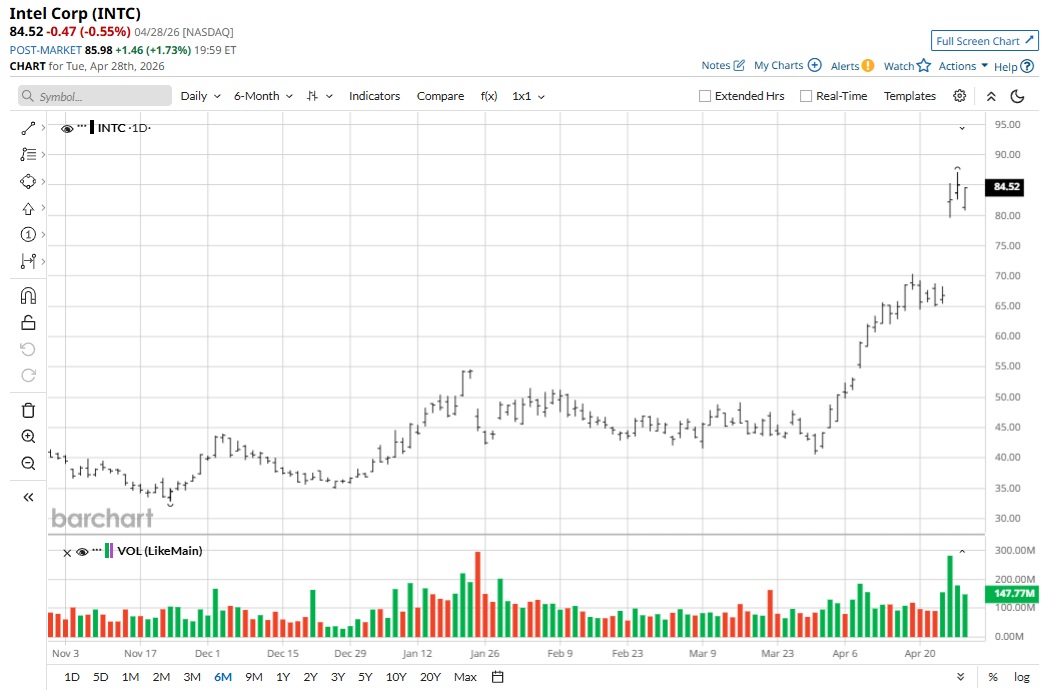Select the 5D time range
The height and width of the screenshot is (697, 1059).
101,677
